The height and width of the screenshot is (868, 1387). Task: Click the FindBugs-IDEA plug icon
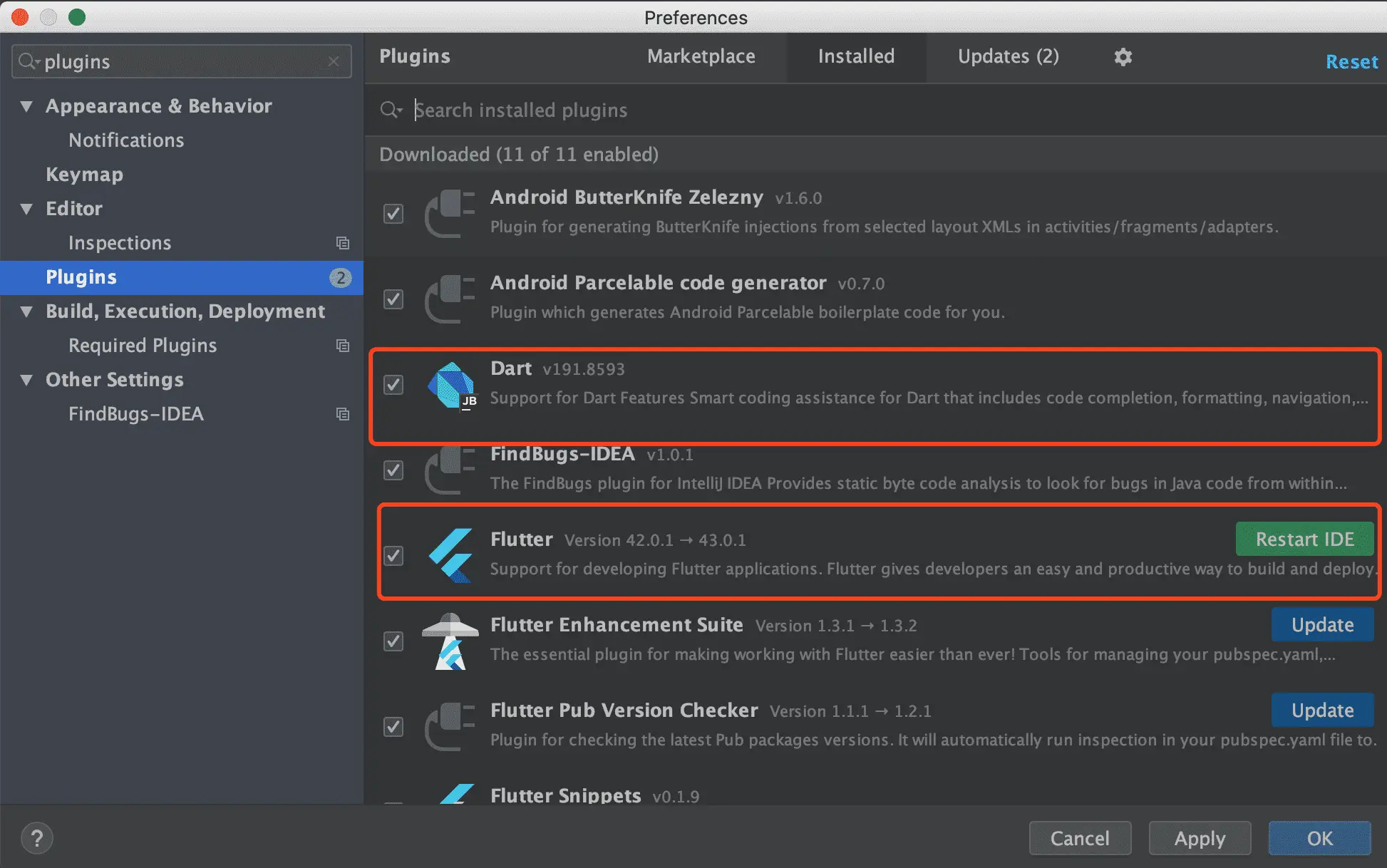pyautogui.click(x=450, y=470)
